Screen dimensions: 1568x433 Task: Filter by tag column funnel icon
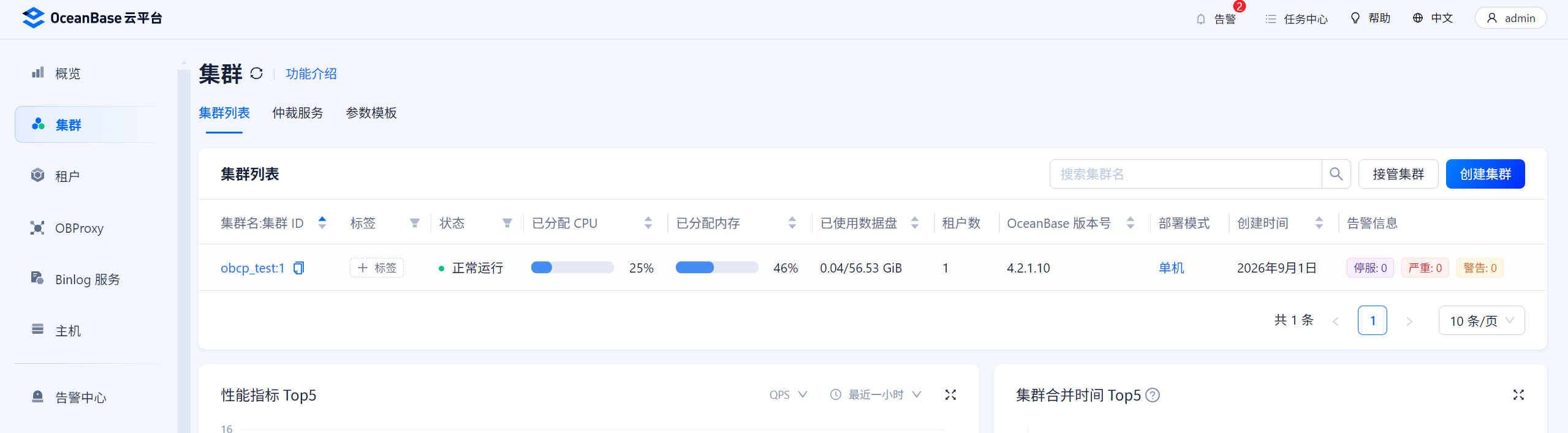pos(415,223)
